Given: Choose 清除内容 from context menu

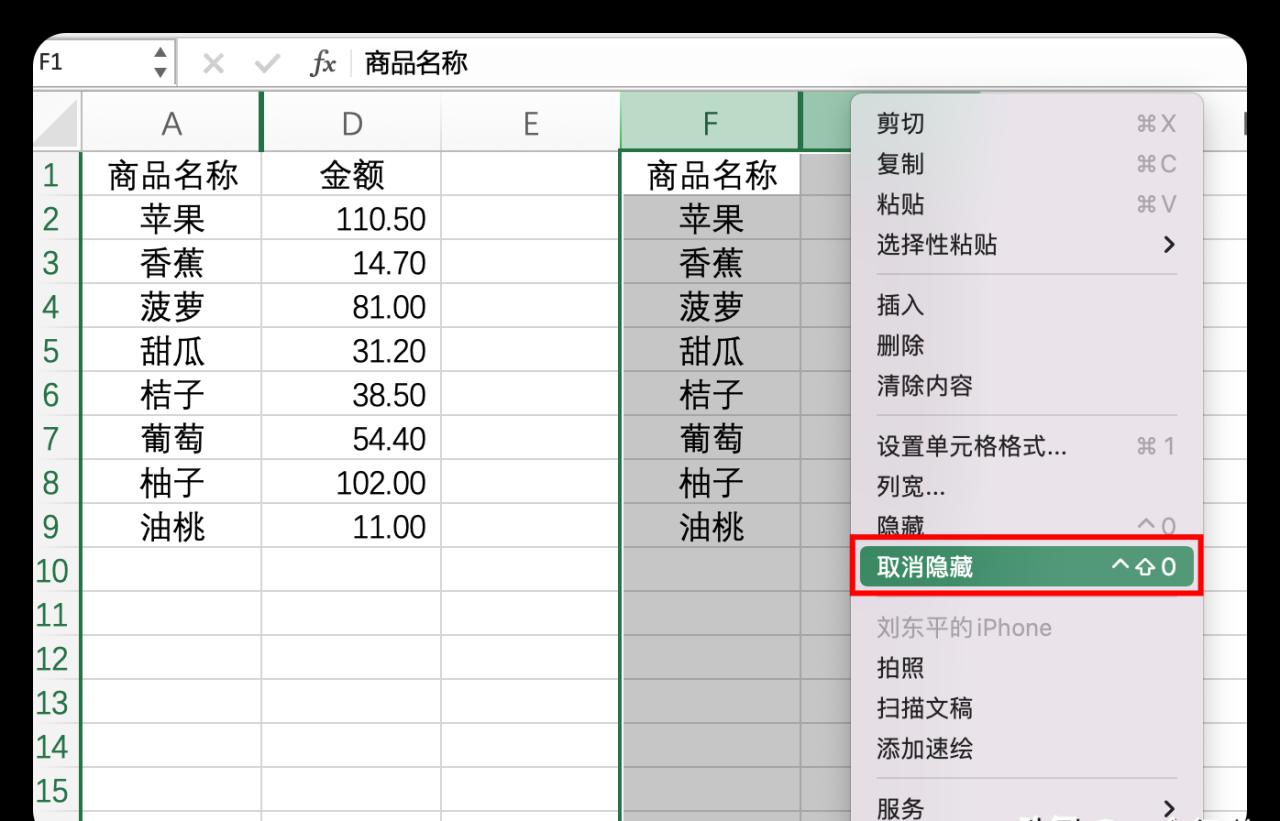Looking at the screenshot, I should 1026,386.
